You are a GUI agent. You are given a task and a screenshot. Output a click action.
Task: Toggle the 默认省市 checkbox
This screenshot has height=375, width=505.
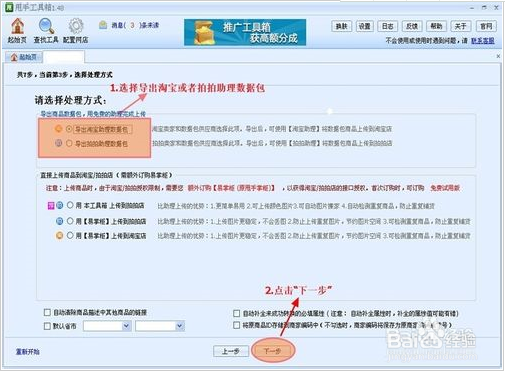click(47, 326)
